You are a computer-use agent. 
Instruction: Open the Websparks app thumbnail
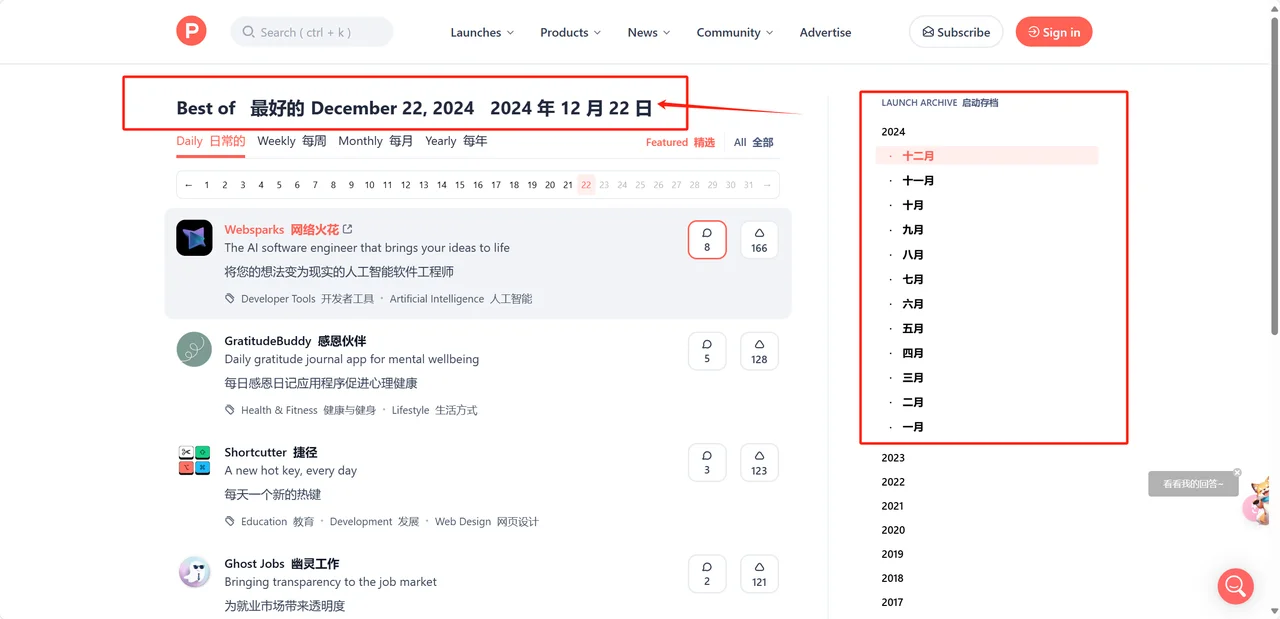194,238
